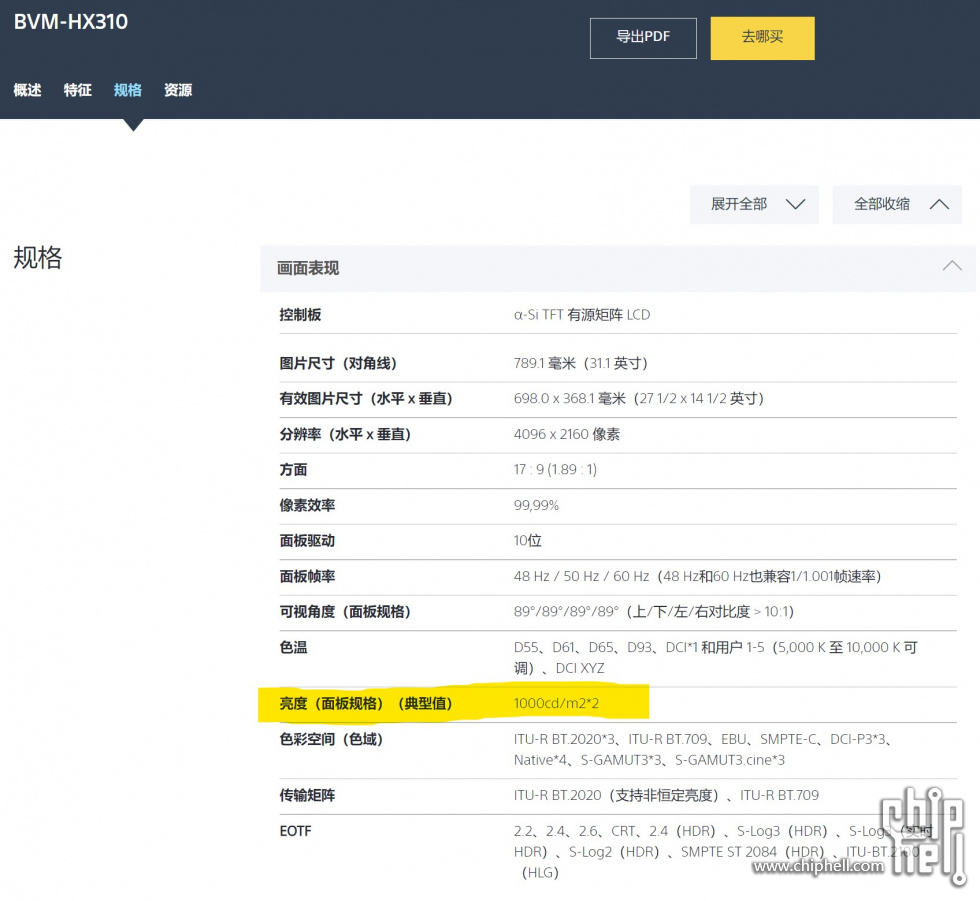Click the 面板驱动 row label
The image size is (980, 901).
click(x=307, y=540)
